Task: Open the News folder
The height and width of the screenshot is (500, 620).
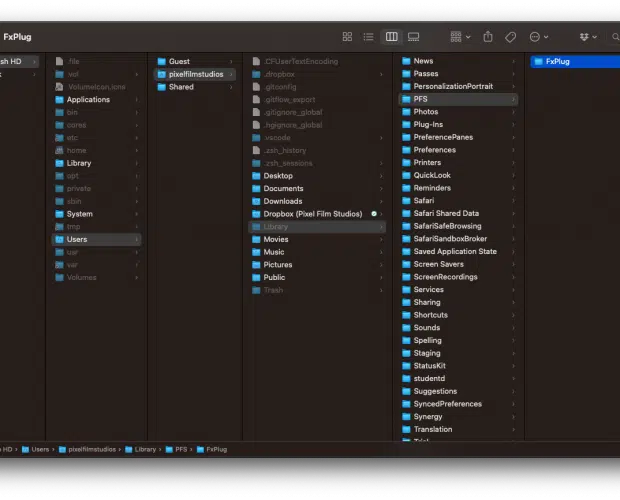Action: [458, 61]
